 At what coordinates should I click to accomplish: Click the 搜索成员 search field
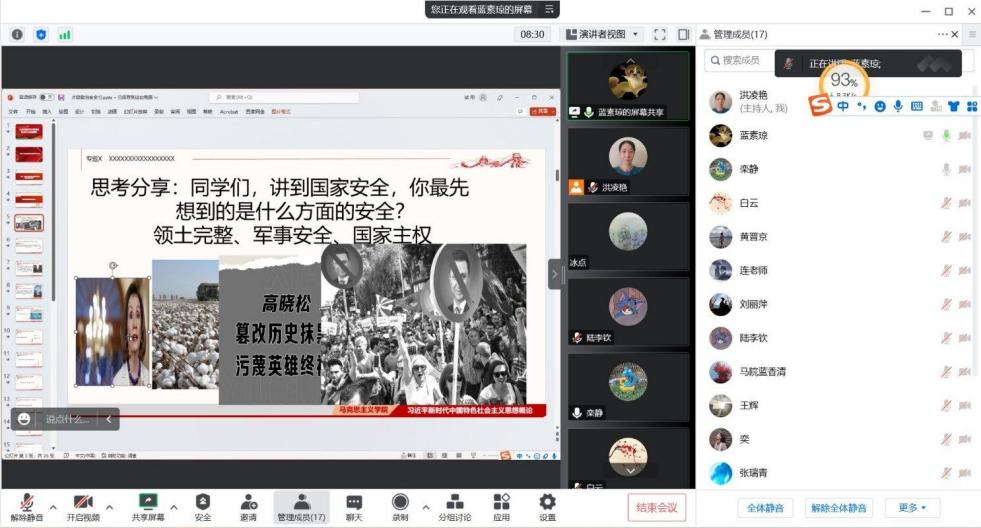click(745, 61)
